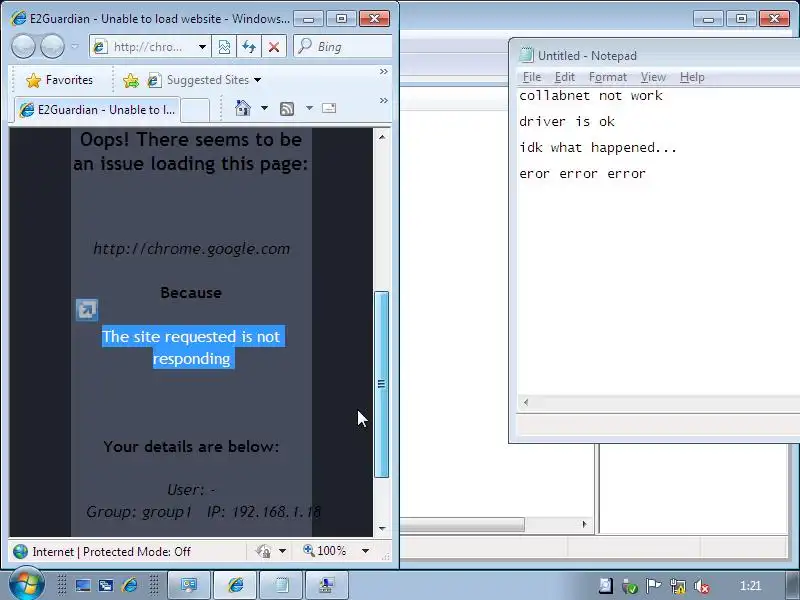Open a new blank tab

pos(195,110)
